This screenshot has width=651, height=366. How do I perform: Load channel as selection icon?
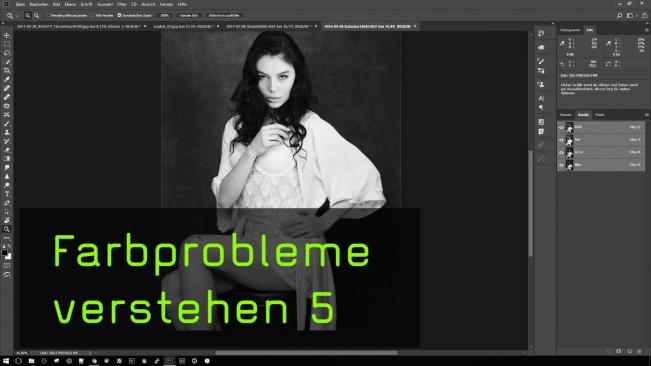pos(609,351)
